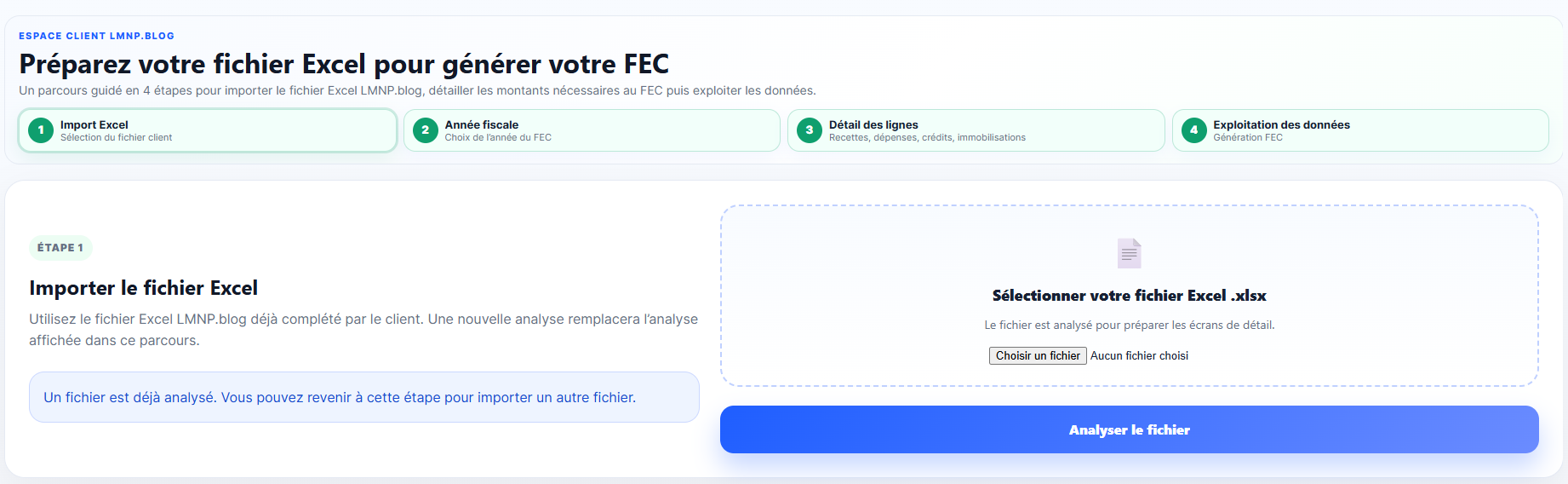Click the blue already-analyzed info banner
The width and height of the screenshot is (1568, 484).
point(364,397)
